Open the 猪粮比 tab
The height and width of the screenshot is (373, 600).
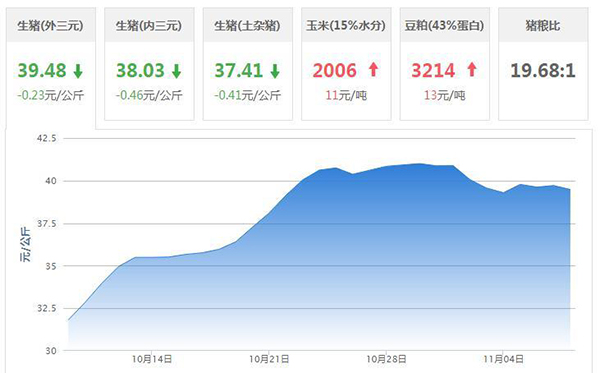pos(543,64)
